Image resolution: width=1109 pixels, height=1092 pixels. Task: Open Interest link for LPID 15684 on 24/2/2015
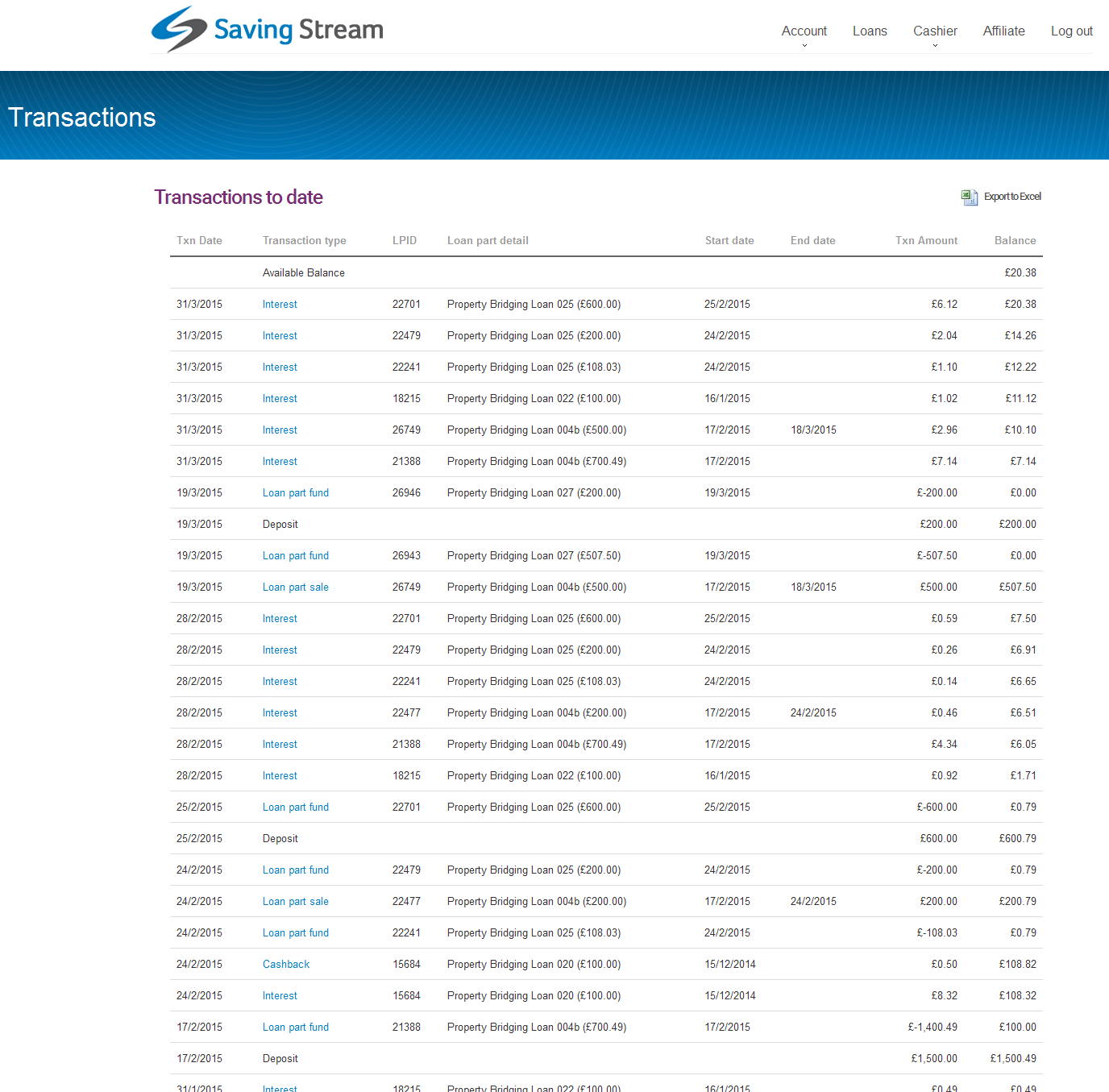coord(280,995)
